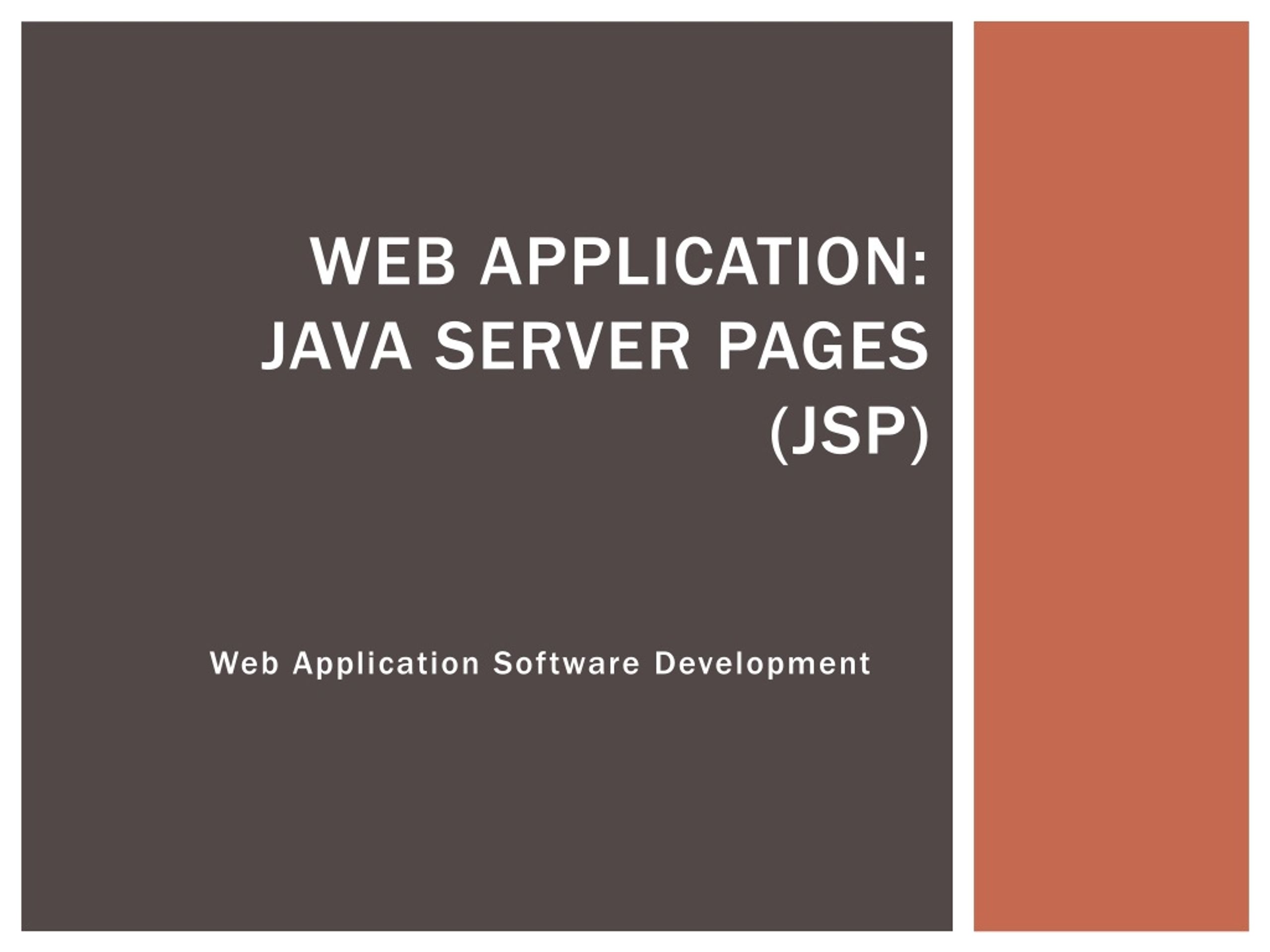The width and height of the screenshot is (1270, 952).
Task: Click the dark gray panel's empty top area
Action: pyautogui.click(x=487, y=115)
